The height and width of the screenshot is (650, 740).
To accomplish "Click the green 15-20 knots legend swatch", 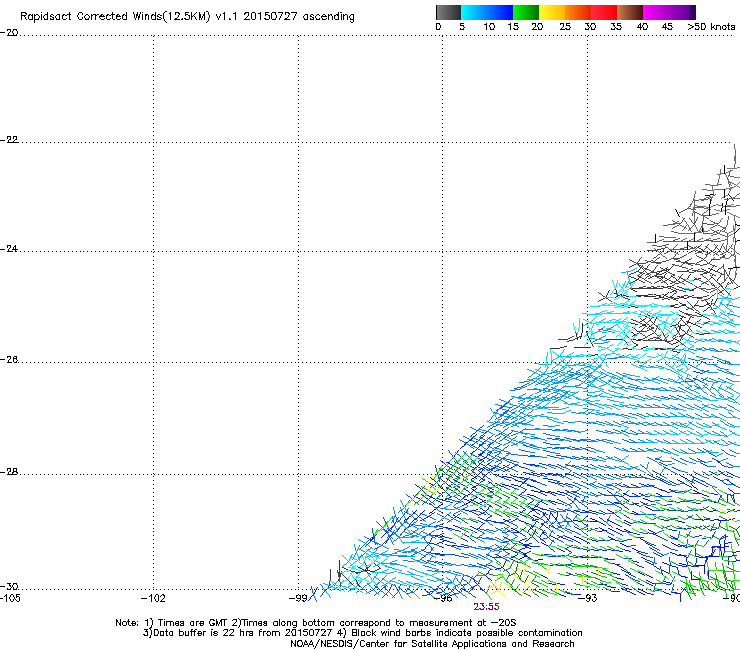I will [526, 12].
